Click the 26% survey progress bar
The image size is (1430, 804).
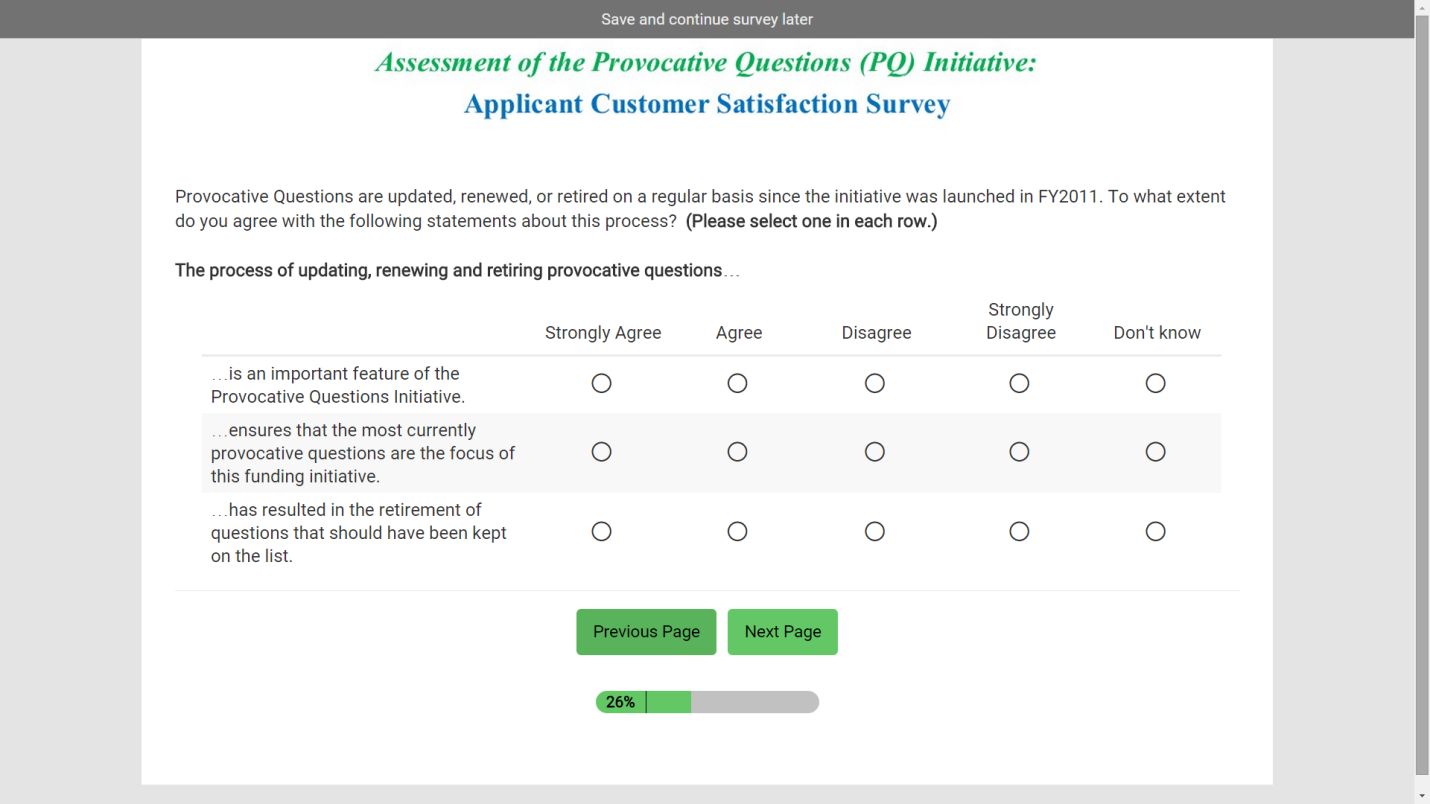coord(707,702)
